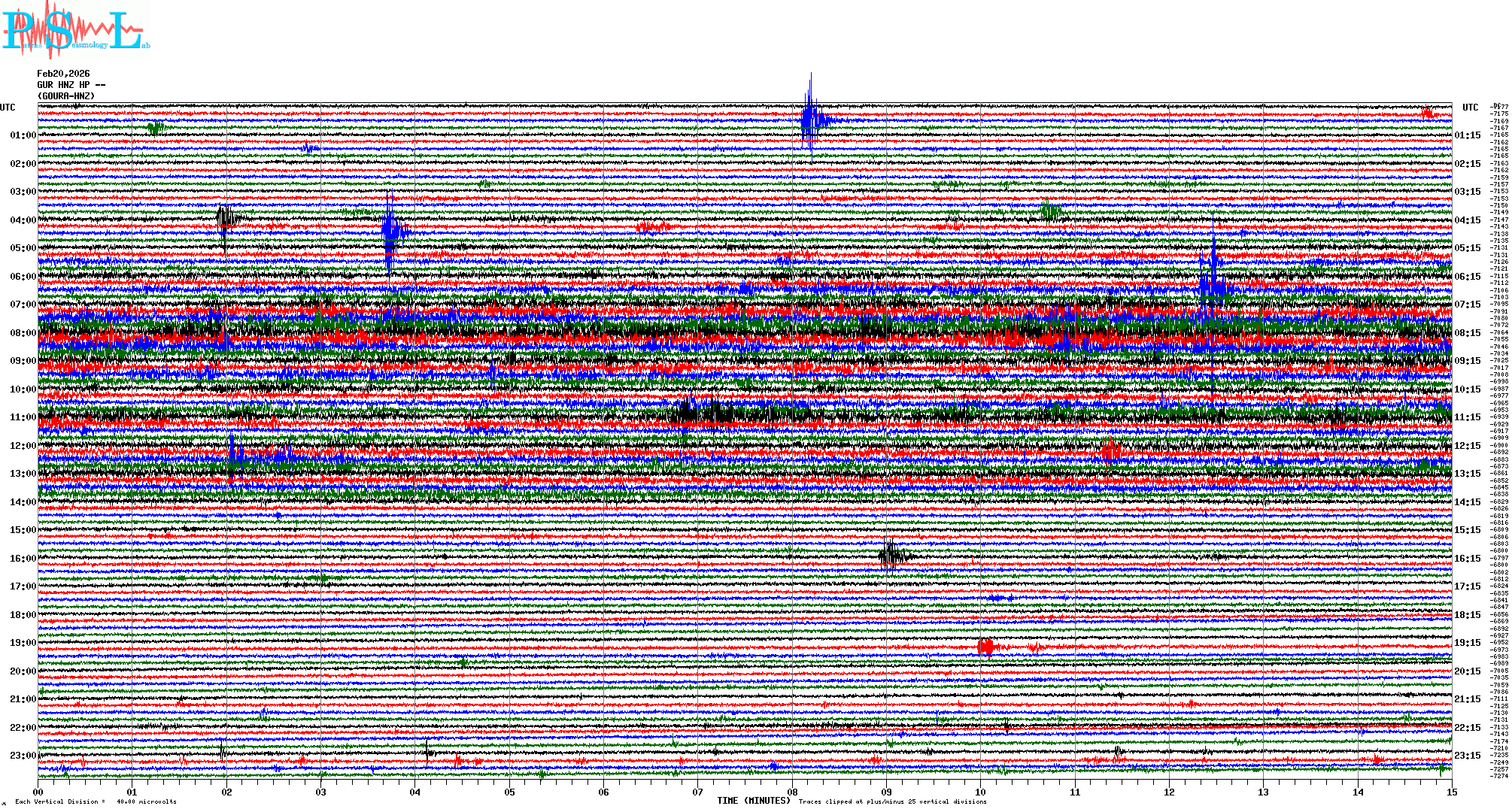The width and height of the screenshot is (1512, 812).
Task: Click the 19:15 time label on right
Action: (x=1467, y=643)
